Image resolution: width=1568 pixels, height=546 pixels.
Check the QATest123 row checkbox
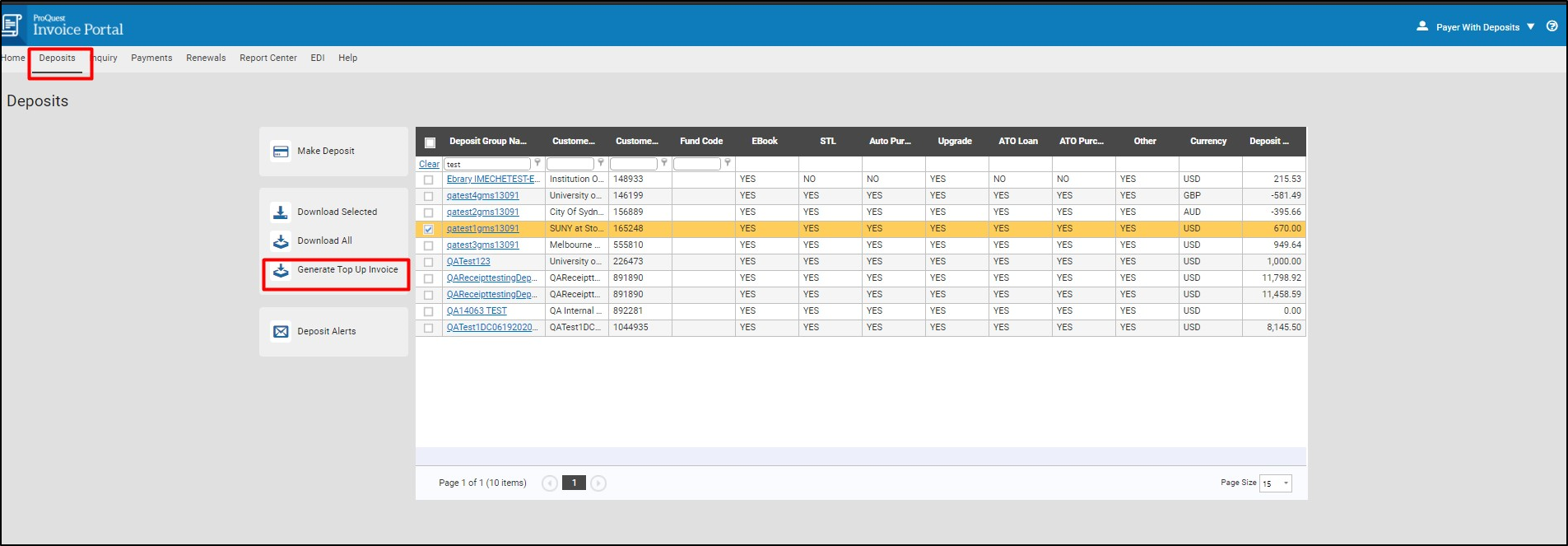428,262
